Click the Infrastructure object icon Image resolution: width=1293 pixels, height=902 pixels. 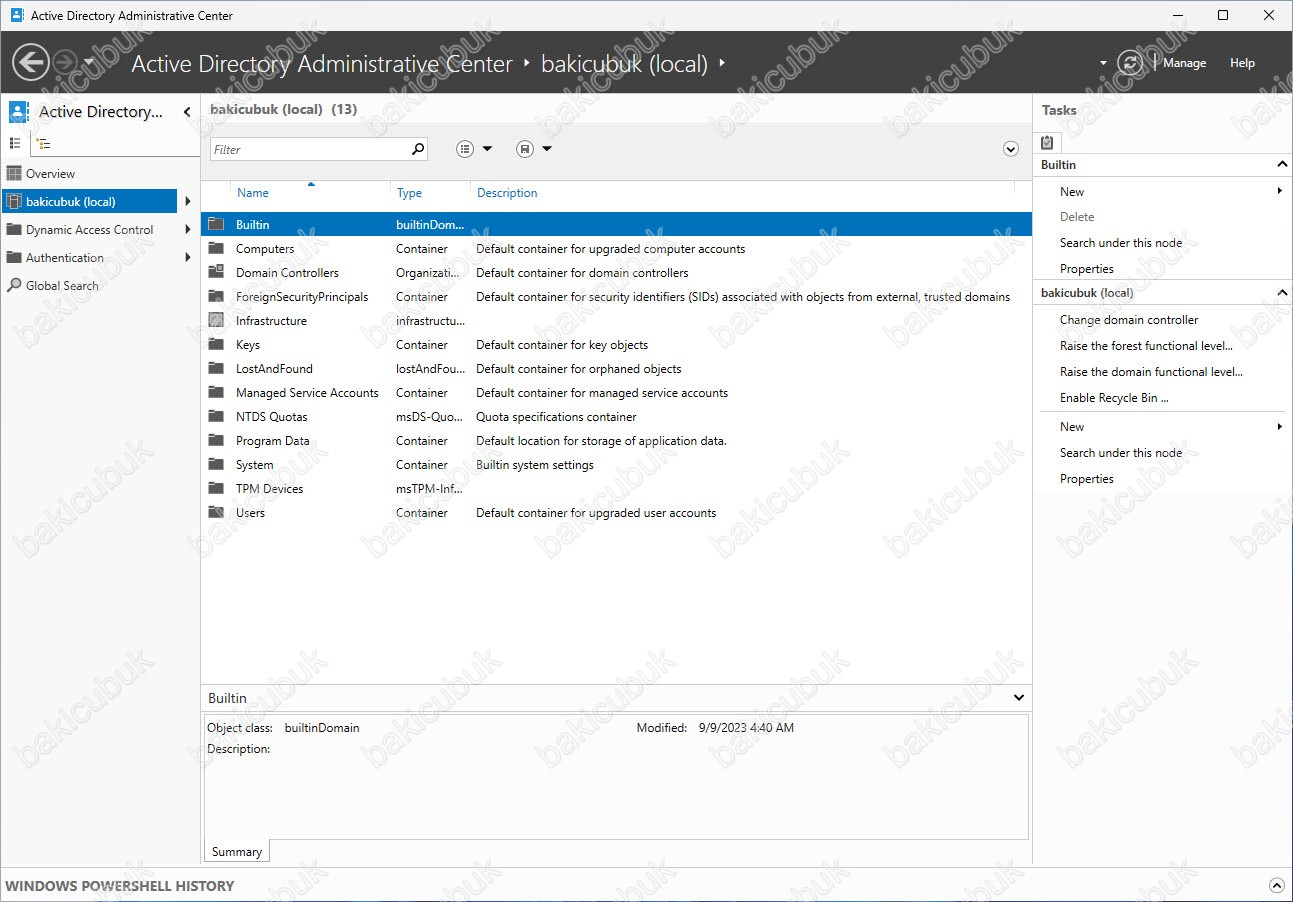tap(216, 321)
